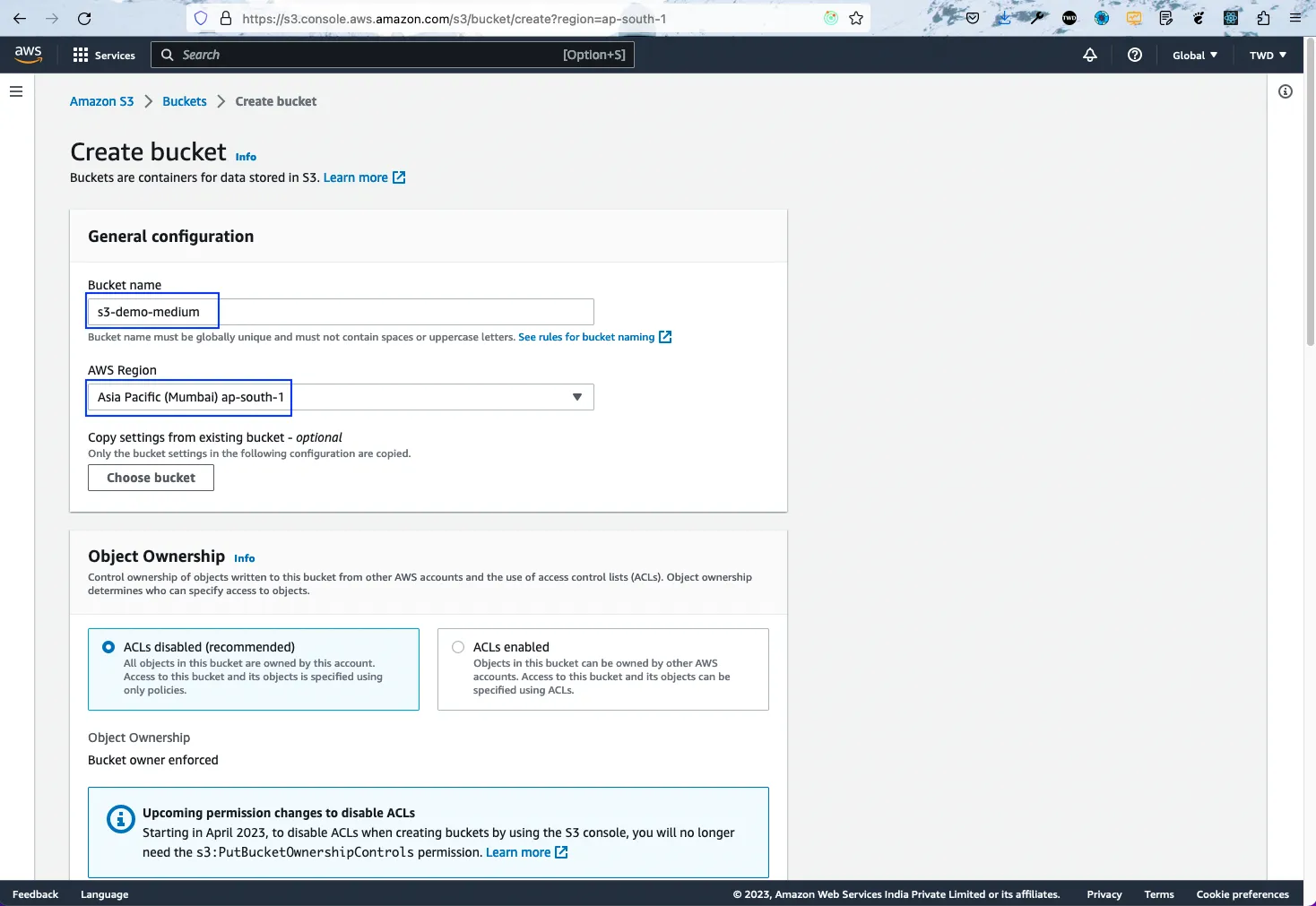Click the green radar extension icon in address bar
The image size is (1316, 906).
pyautogui.click(x=831, y=18)
